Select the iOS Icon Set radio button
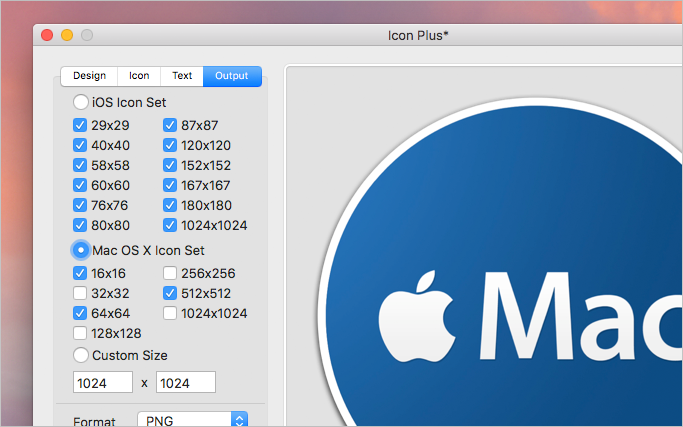683x427 pixels. [x=81, y=102]
